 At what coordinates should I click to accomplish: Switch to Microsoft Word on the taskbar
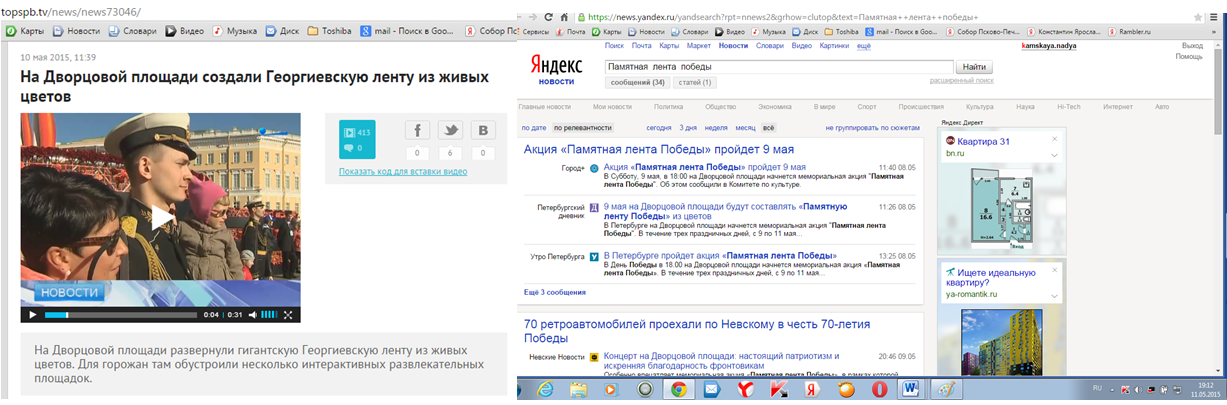(x=912, y=390)
